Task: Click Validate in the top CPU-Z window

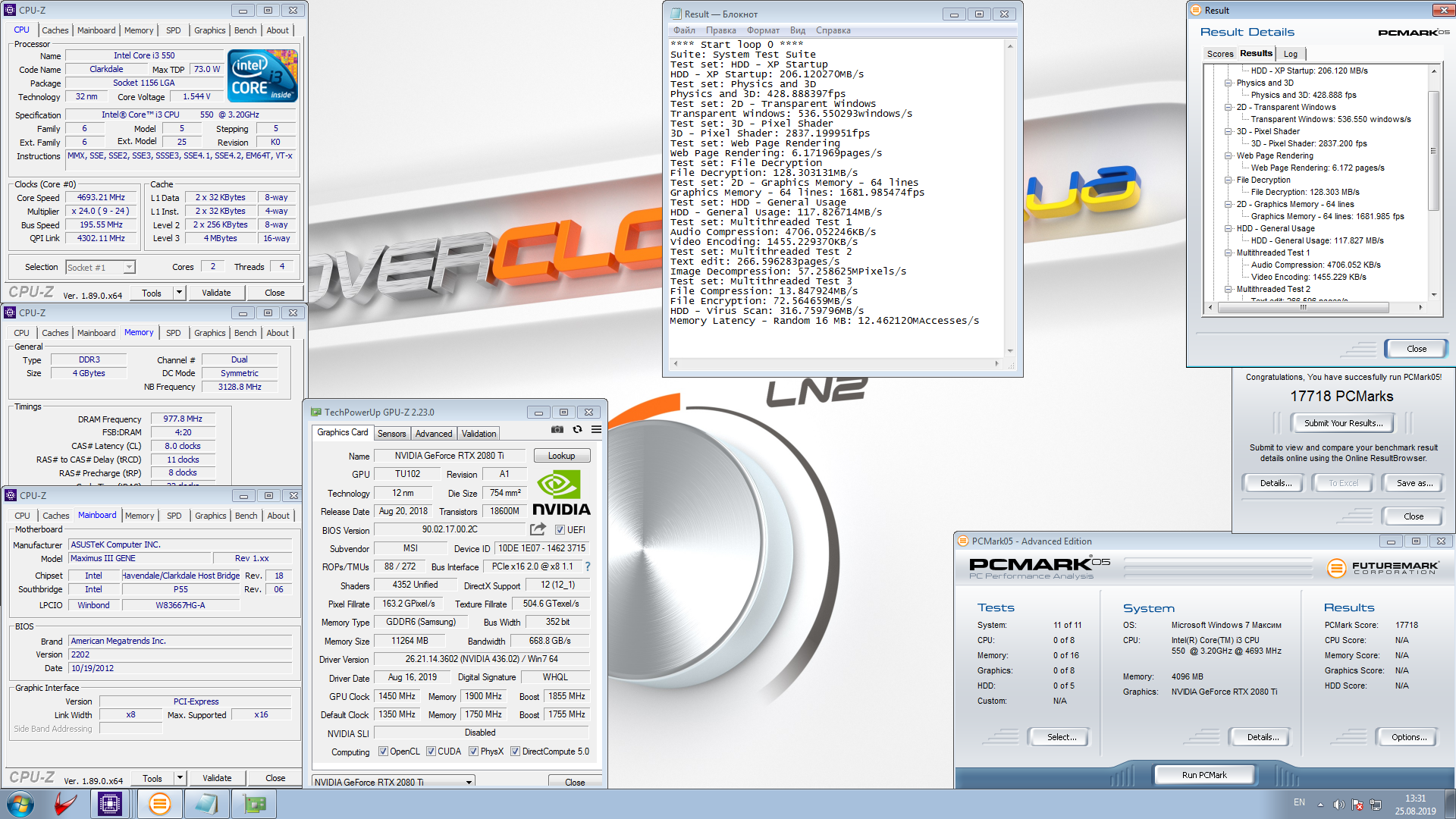Action: pos(216,293)
